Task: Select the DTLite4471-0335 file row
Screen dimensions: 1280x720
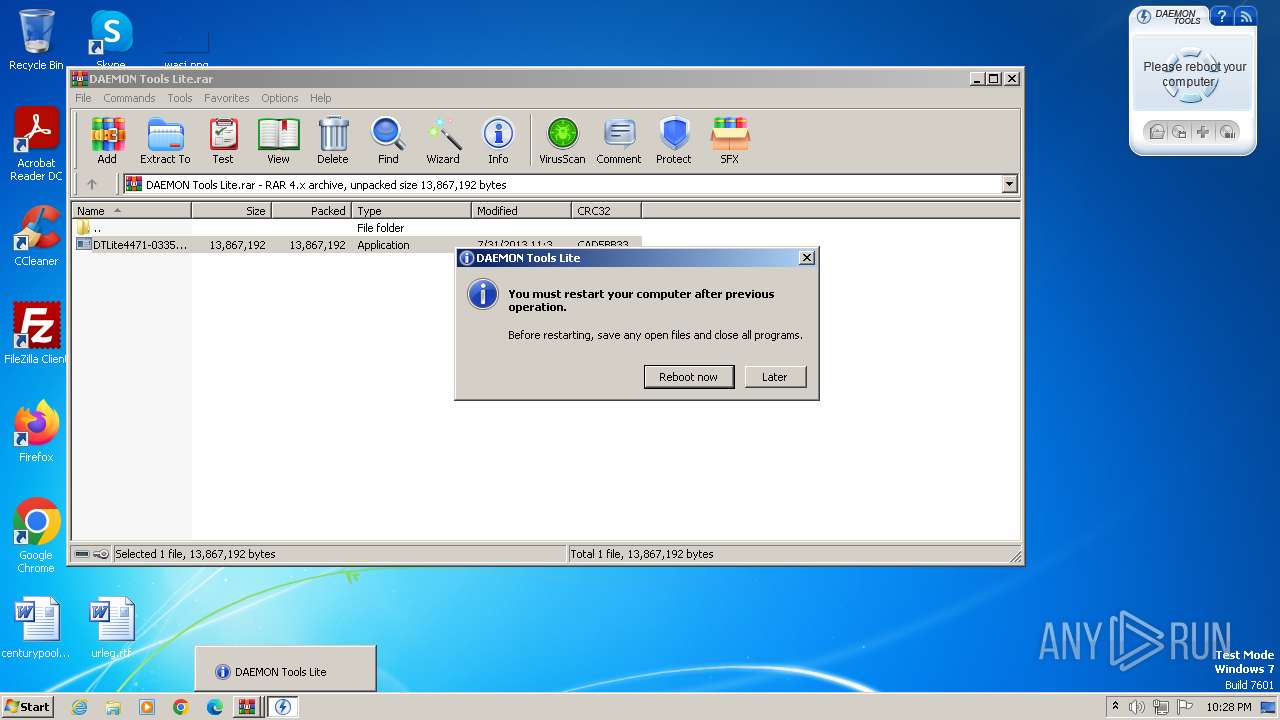Action: (x=357, y=245)
